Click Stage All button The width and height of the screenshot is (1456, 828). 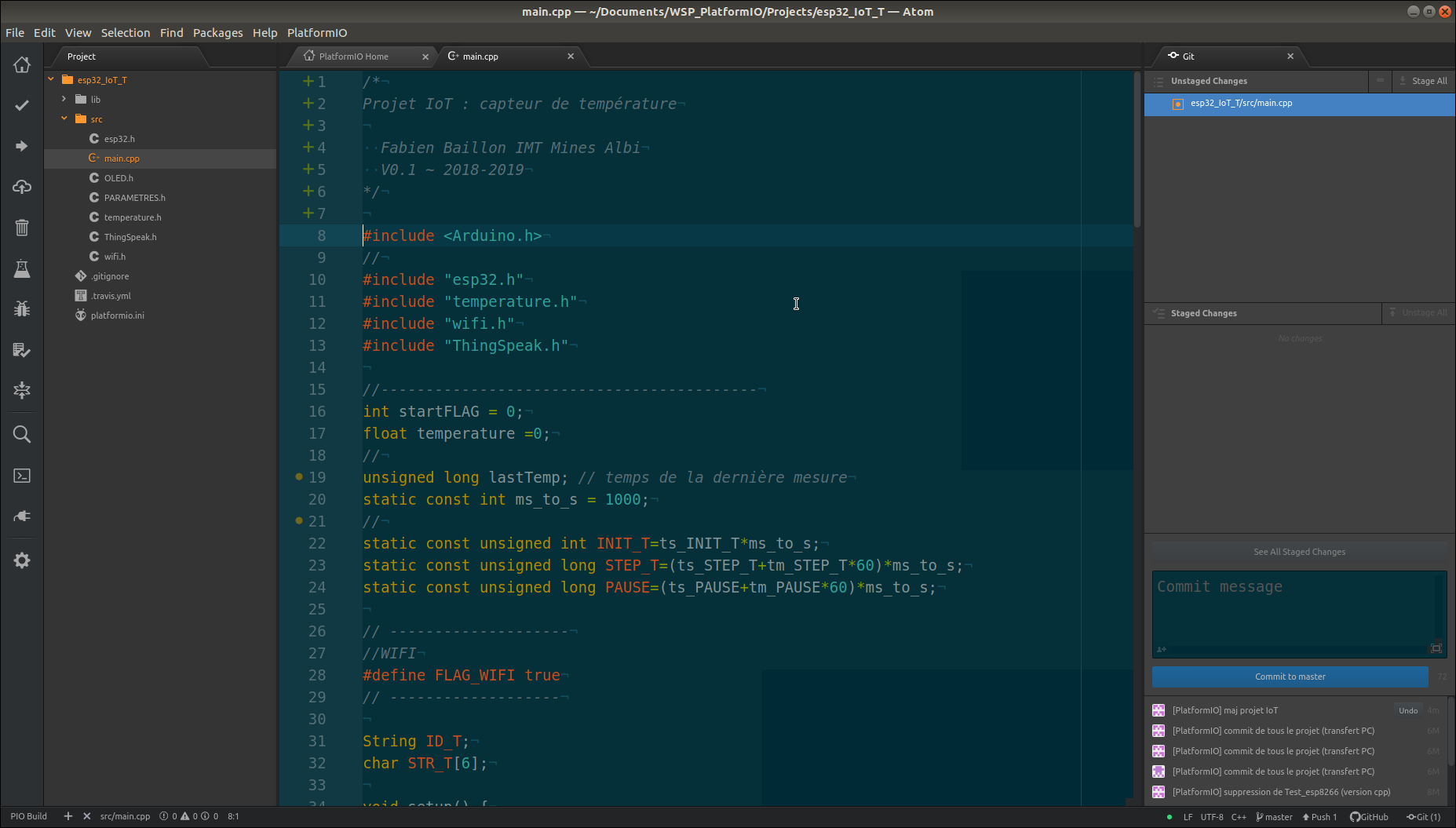point(1423,81)
